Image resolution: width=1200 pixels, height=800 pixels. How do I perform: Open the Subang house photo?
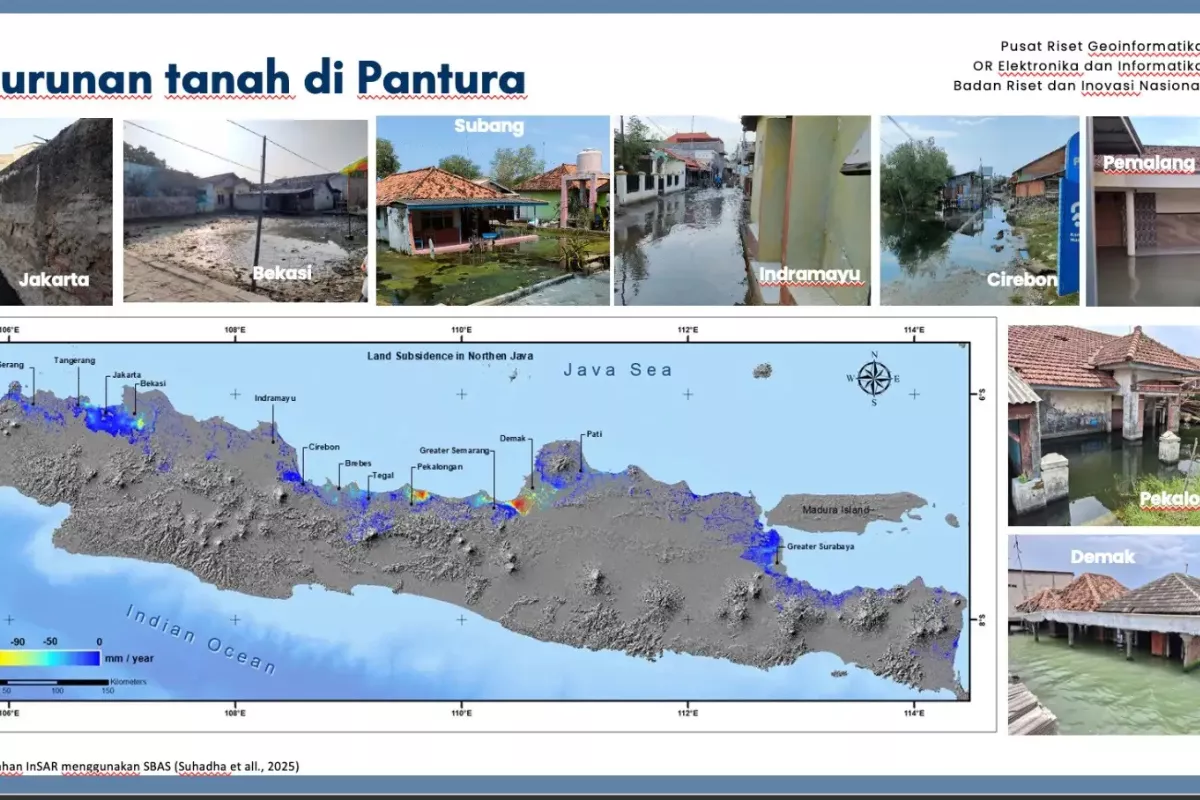[493, 210]
